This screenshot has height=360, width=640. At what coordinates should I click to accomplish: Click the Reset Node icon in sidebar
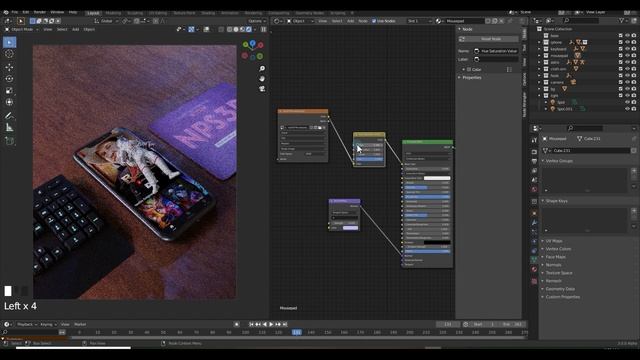click(x=462, y=39)
